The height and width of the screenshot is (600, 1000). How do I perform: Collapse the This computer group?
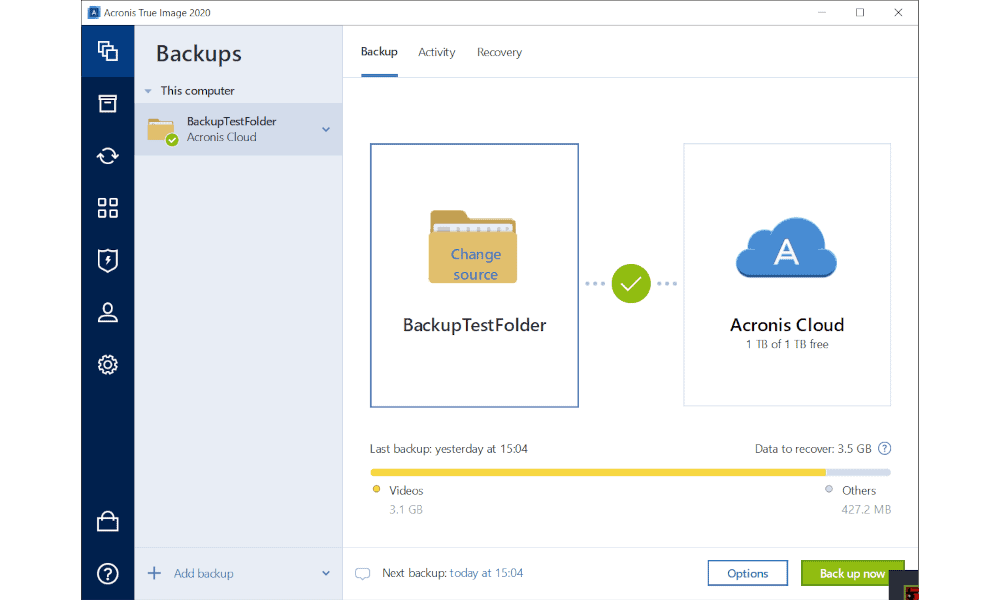point(148,91)
